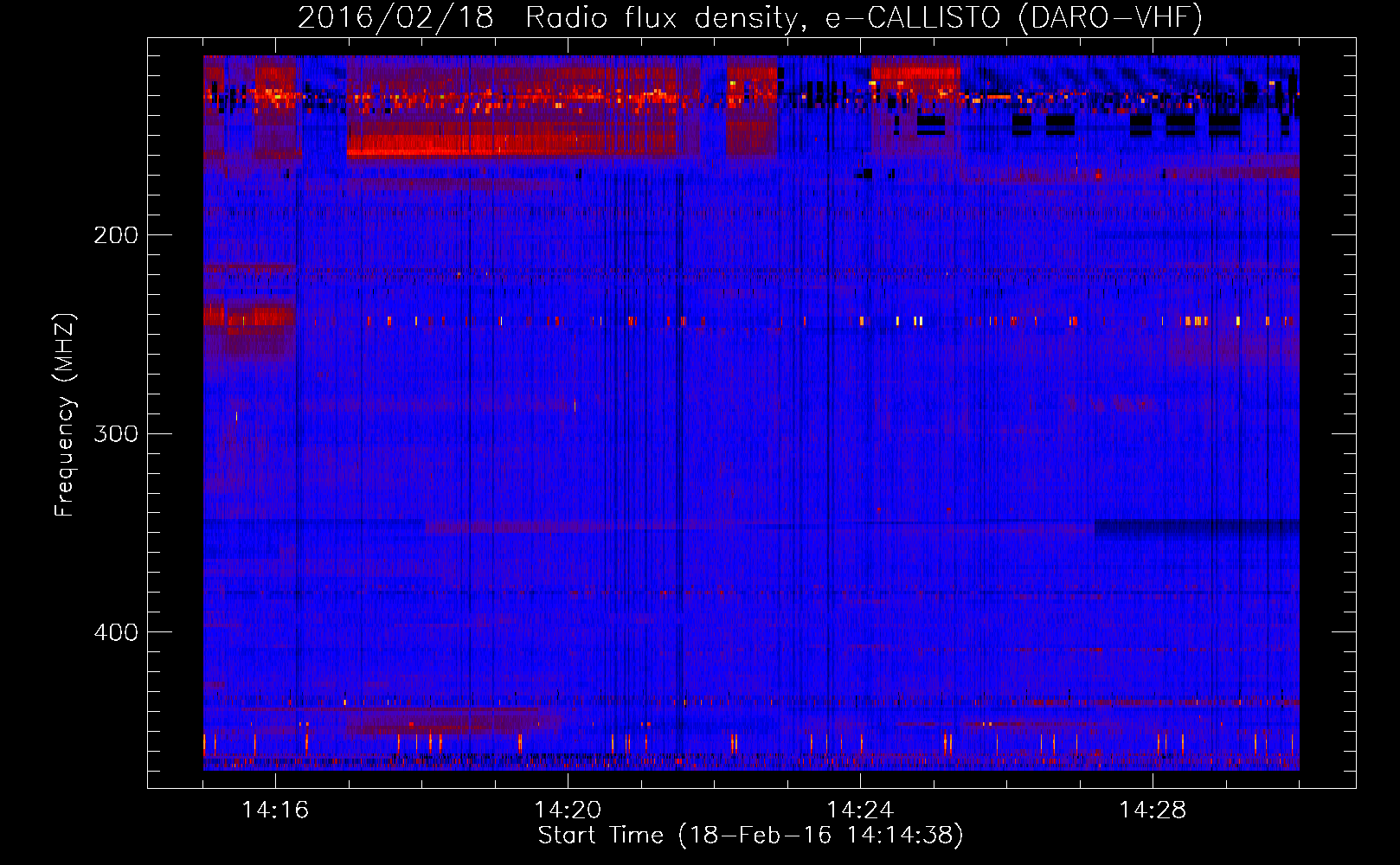This screenshot has height=865, width=1400.
Task: Click the 14:24 time tick label
Action: [x=860, y=811]
